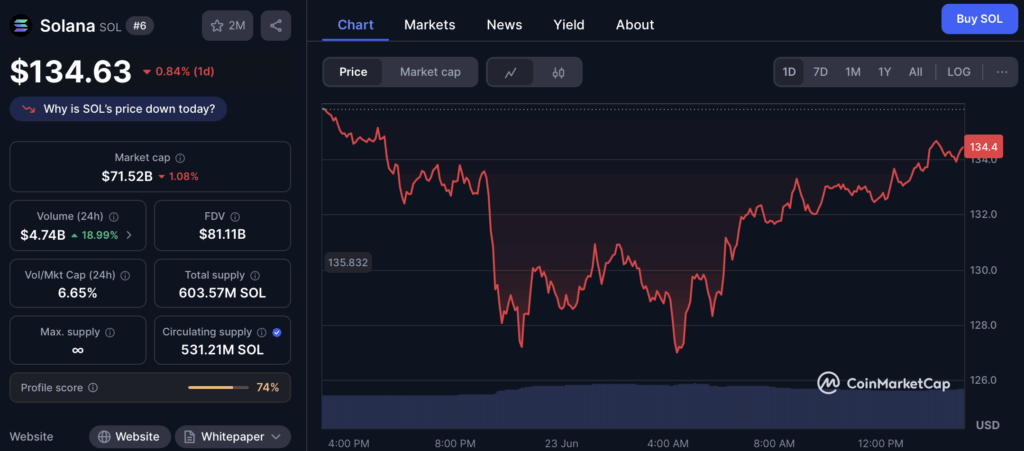Select the 1M time range
The image size is (1024, 451).
(x=852, y=72)
